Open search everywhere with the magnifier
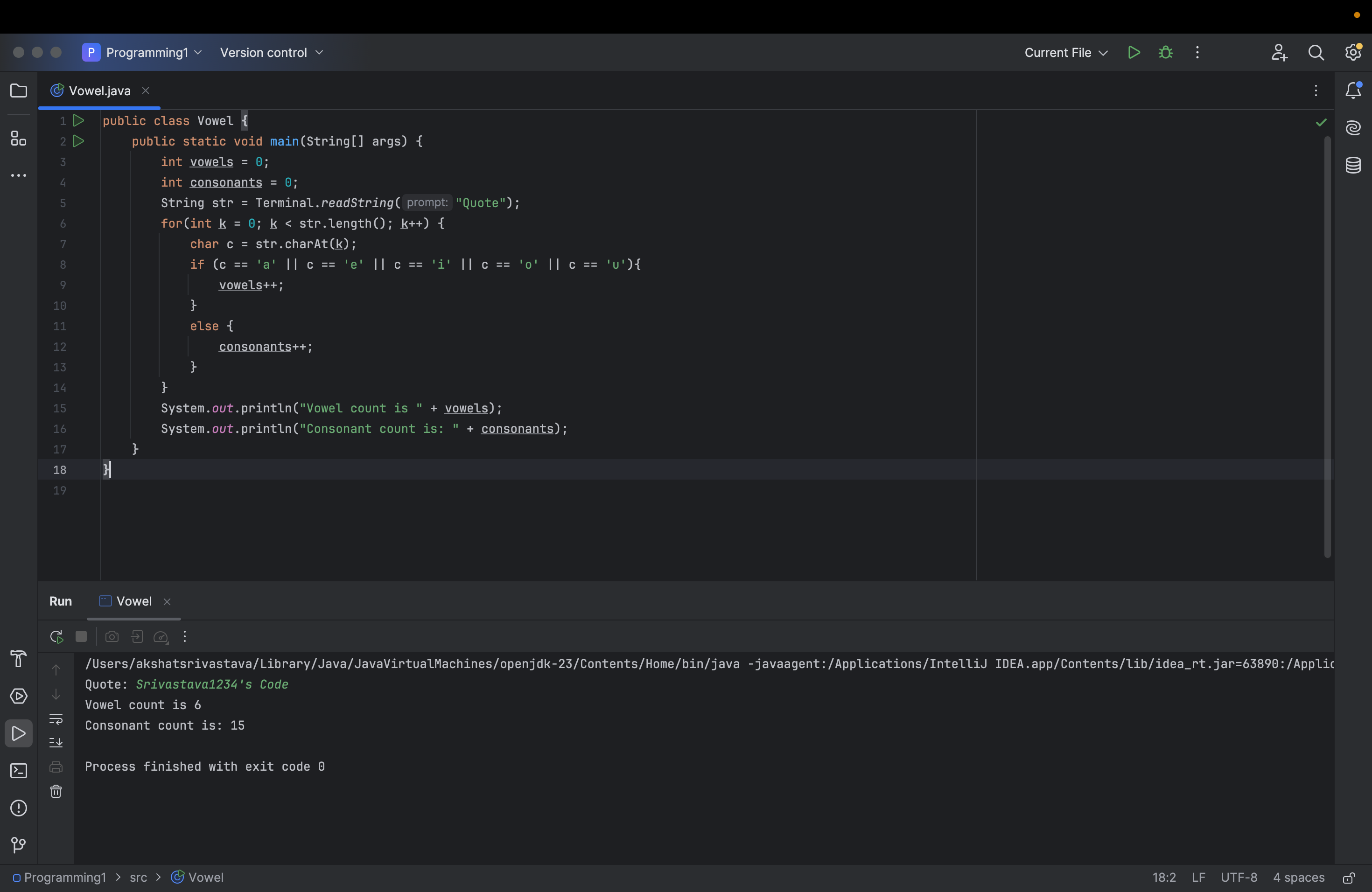Image resolution: width=1372 pixels, height=892 pixels. point(1316,52)
